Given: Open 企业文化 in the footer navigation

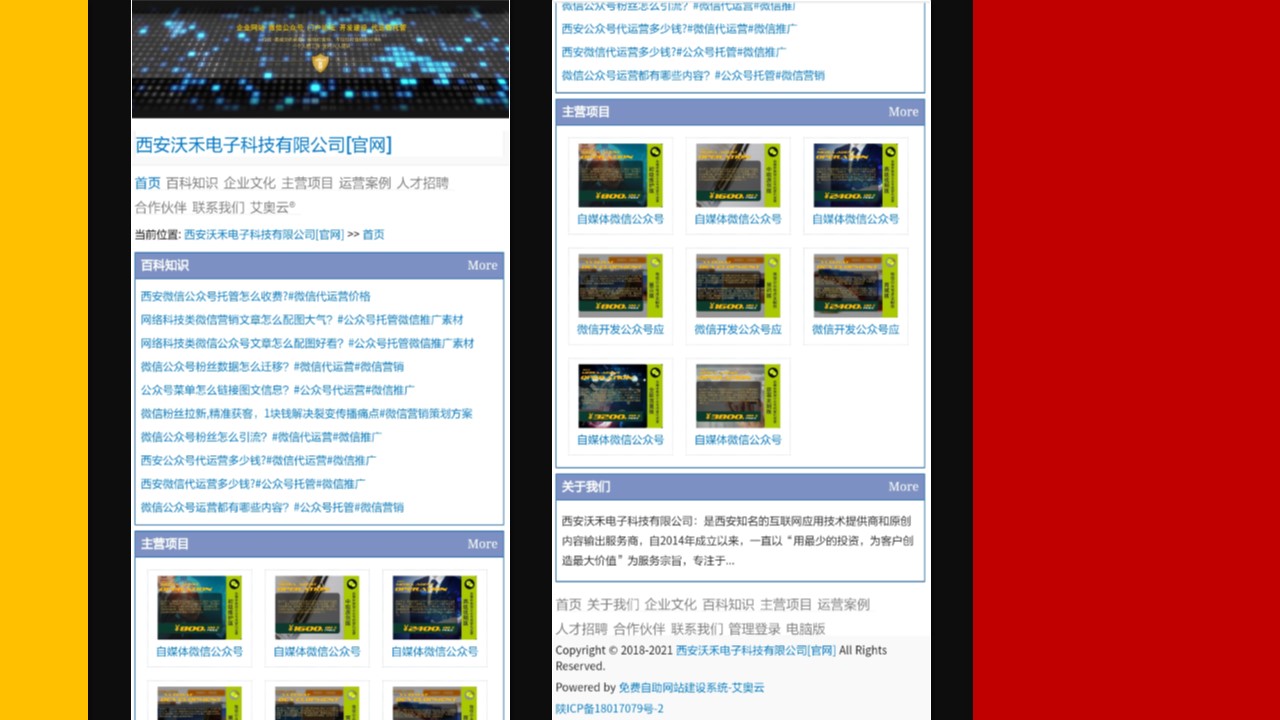Looking at the screenshot, I should (x=671, y=605).
